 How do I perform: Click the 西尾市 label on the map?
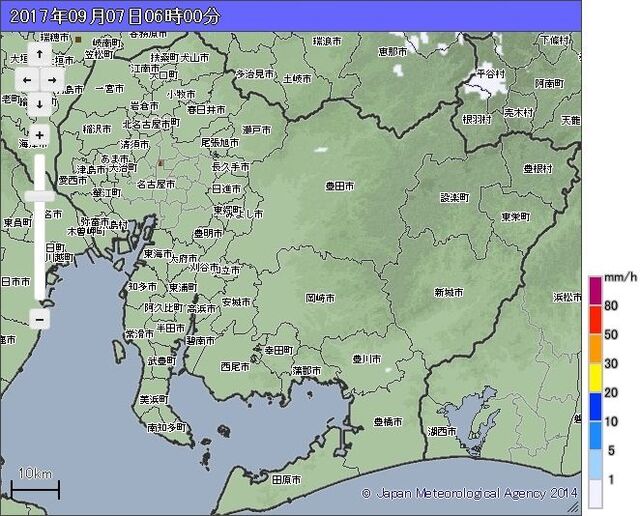click(235, 367)
